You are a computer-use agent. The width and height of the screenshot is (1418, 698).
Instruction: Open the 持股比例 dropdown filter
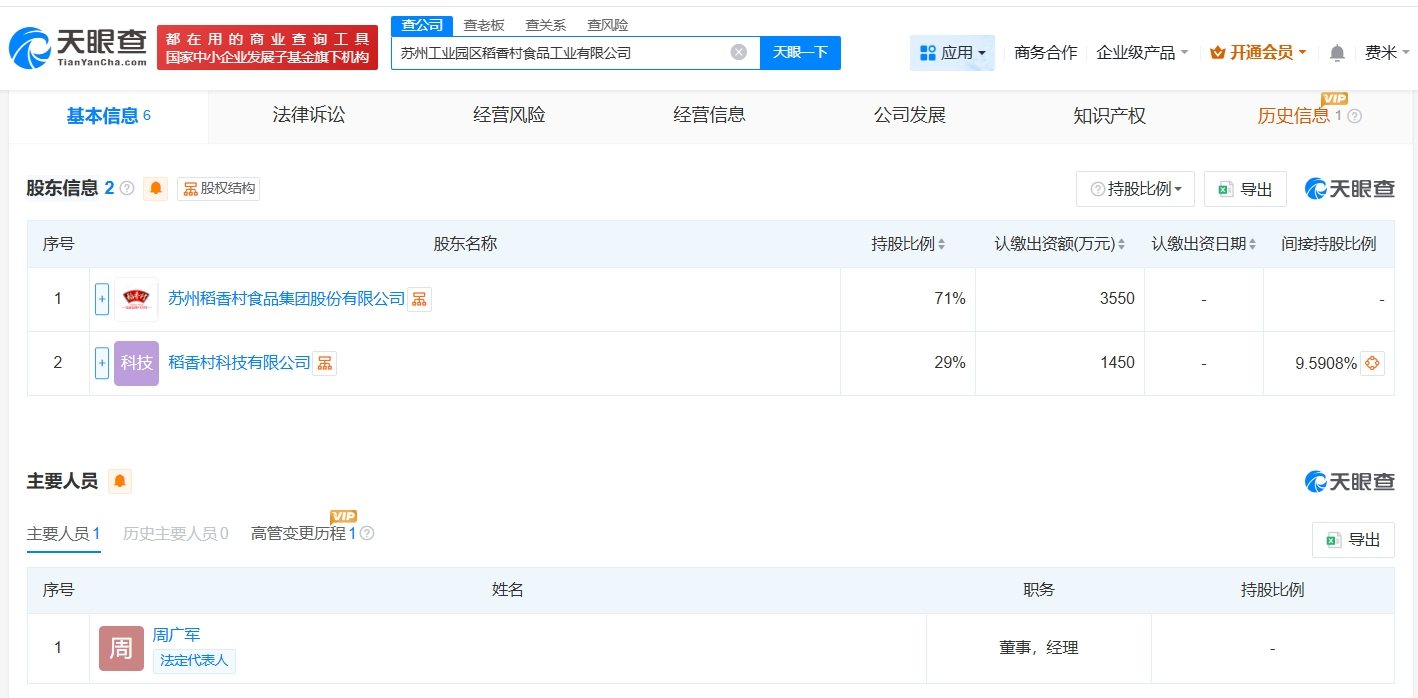1135,189
